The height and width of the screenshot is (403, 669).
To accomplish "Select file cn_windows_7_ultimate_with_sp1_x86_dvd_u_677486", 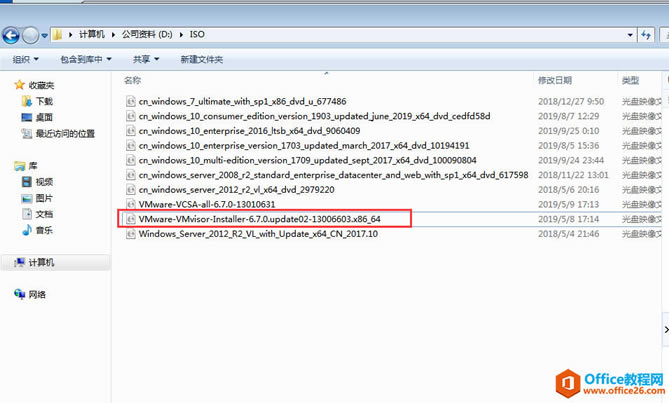I will [x=242, y=101].
